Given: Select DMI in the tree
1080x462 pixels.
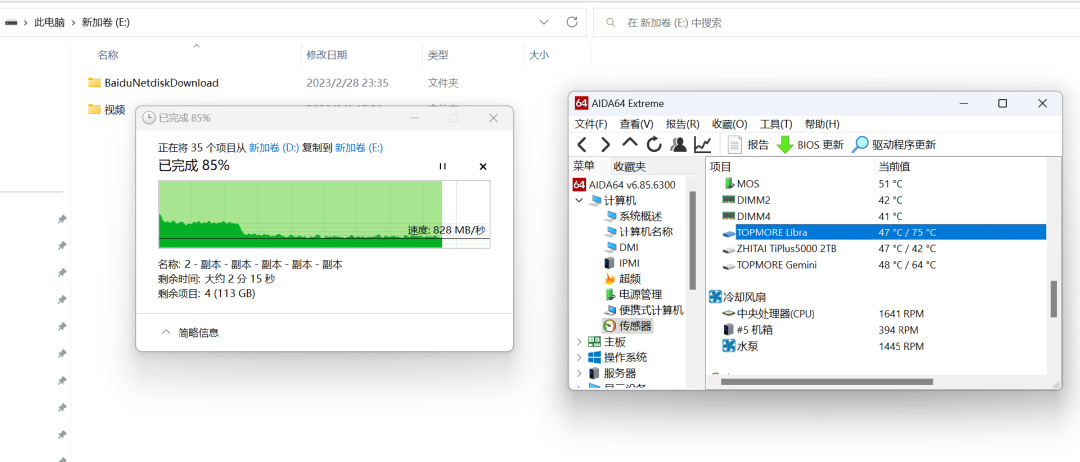Looking at the screenshot, I should click(x=621, y=247).
